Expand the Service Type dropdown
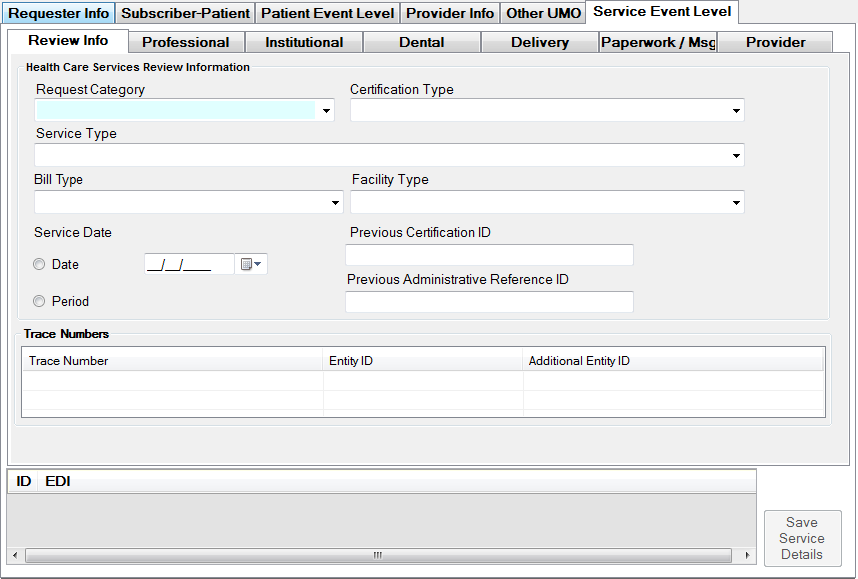The width and height of the screenshot is (858, 579). pos(736,156)
